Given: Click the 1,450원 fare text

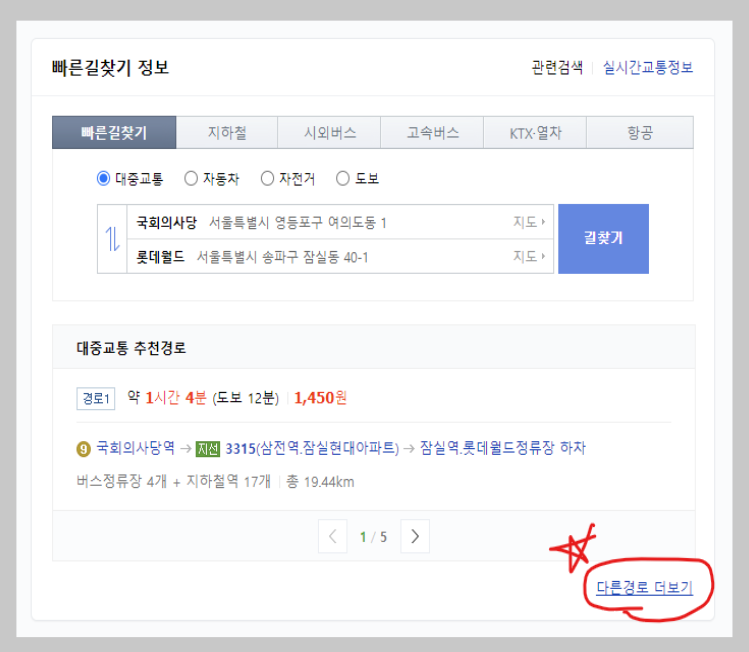Looking at the screenshot, I should pyautogui.click(x=321, y=397).
